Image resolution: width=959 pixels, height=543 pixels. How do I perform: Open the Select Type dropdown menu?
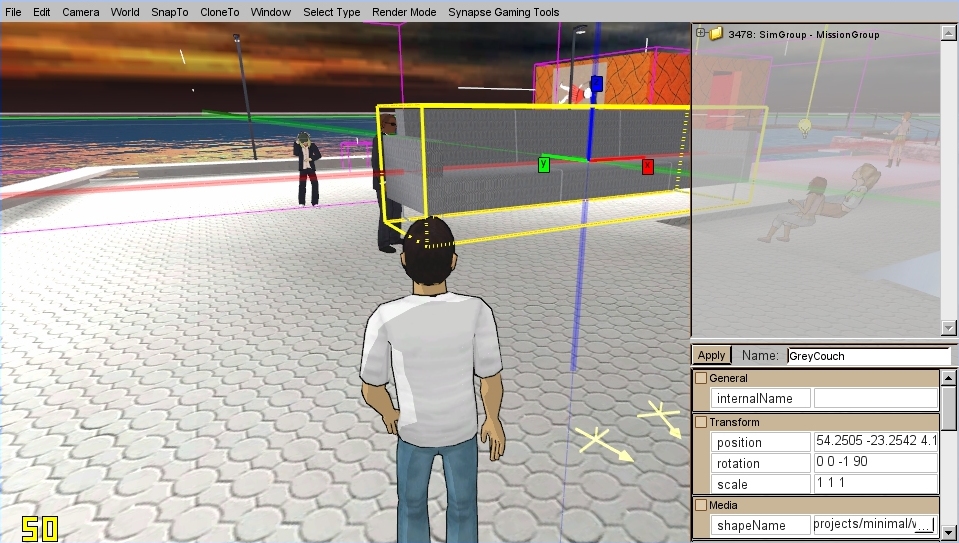332,12
